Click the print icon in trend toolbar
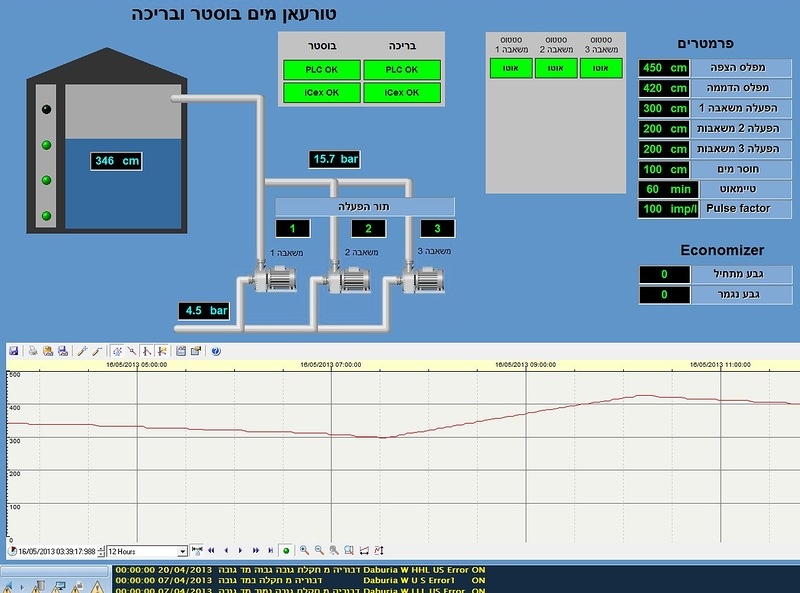The width and height of the screenshot is (800, 593). [33, 351]
